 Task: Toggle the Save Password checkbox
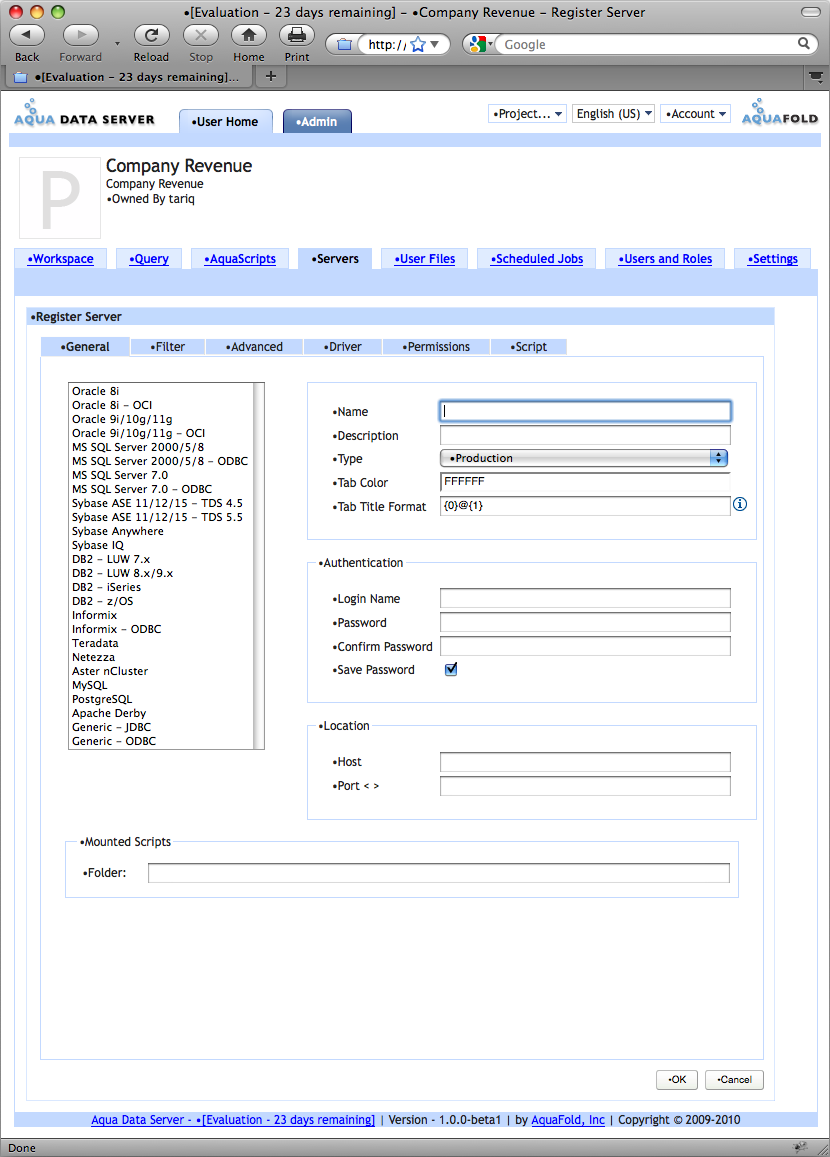pos(451,669)
